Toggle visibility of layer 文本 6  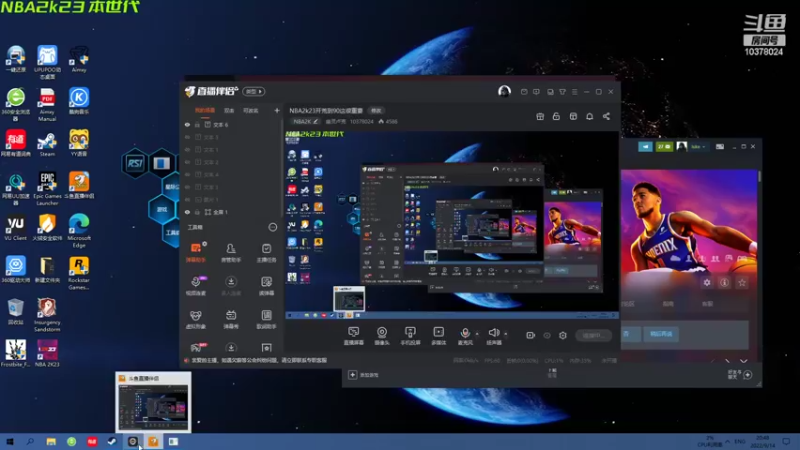tap(187, 124)
